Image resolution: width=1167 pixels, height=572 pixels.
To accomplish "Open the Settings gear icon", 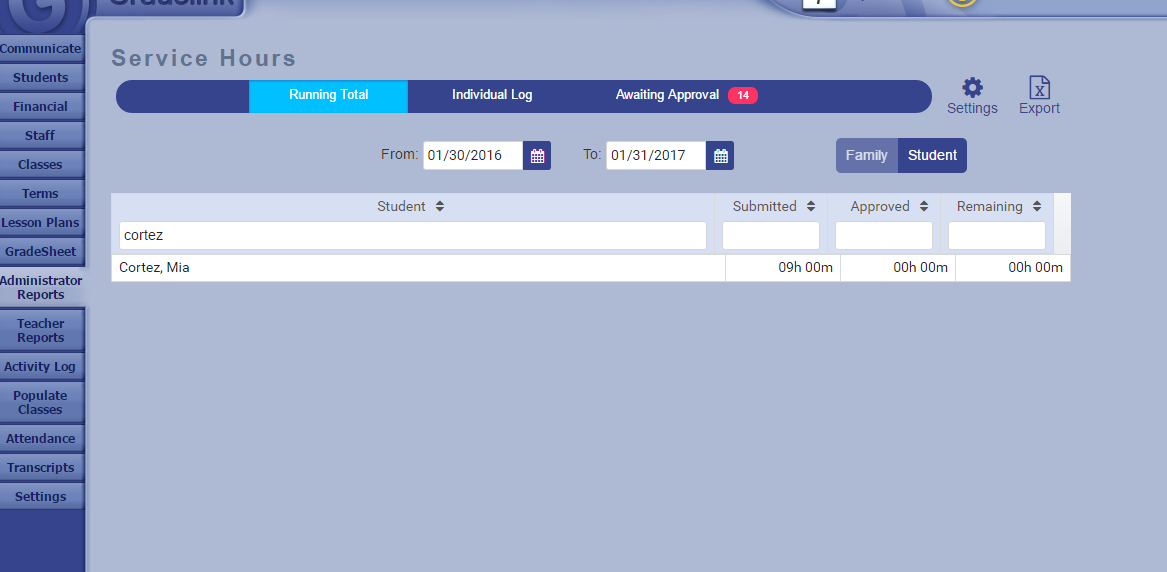I will [972, 88].
